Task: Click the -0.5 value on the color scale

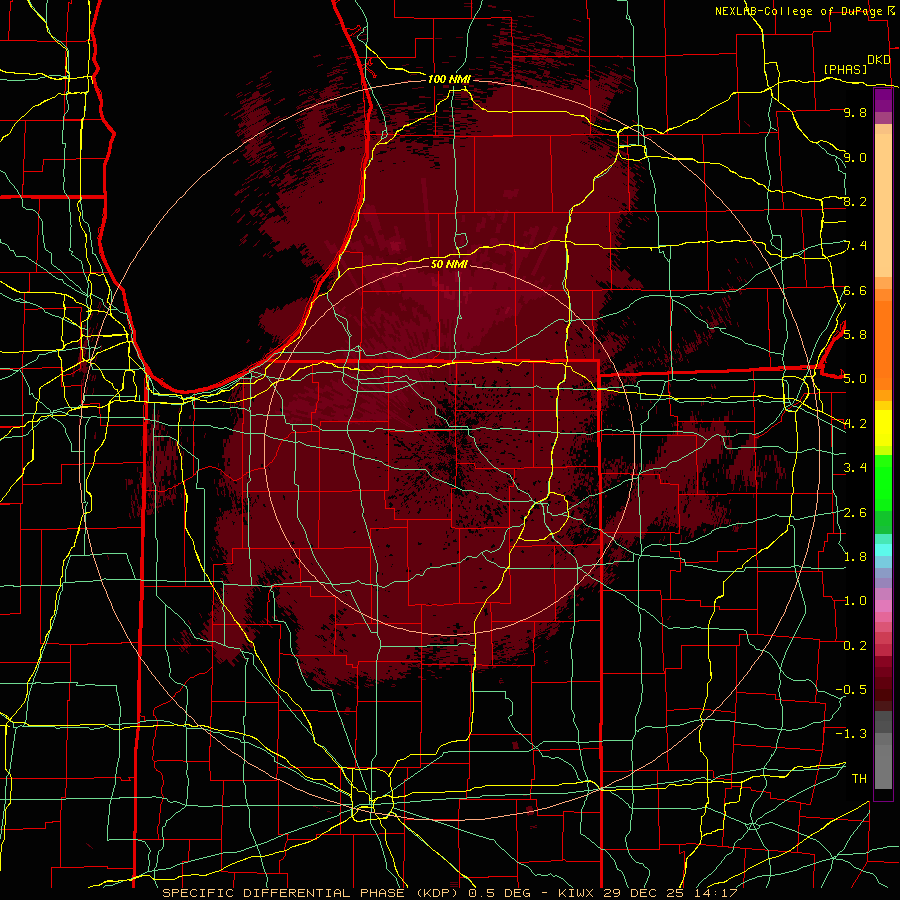Action: (851, 689)
